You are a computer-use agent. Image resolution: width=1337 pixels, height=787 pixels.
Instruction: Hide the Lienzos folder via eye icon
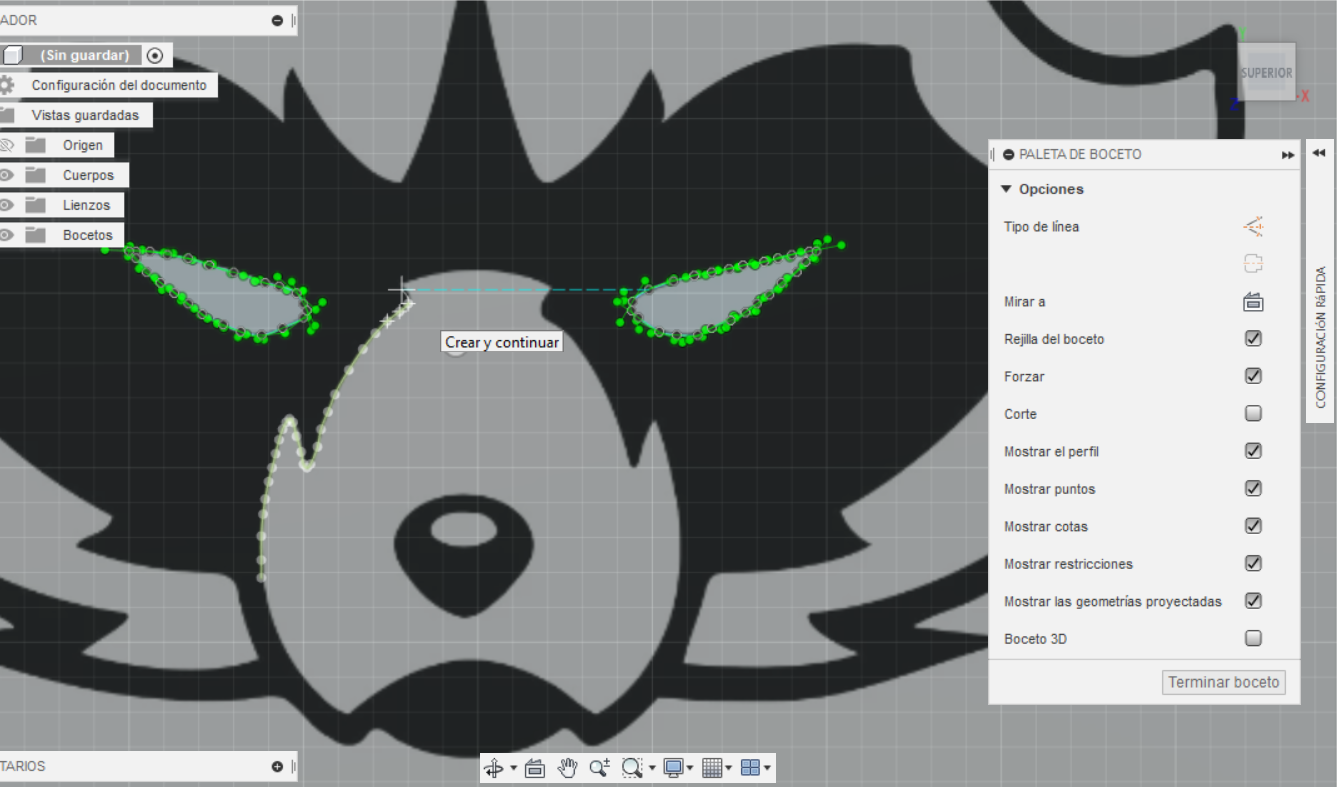[7, 205]
